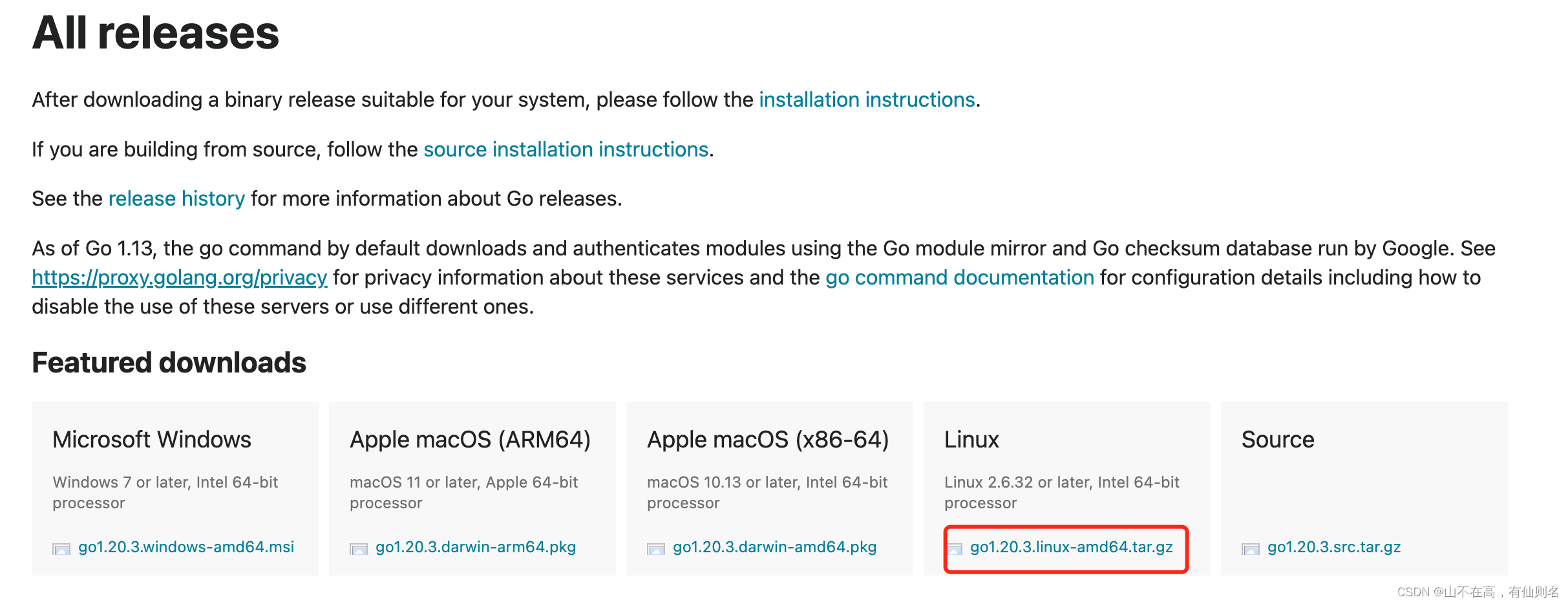The width and height of the screenshot is (1568, 604).
Task: Click the file icon beside go1.20.3.linux-amd64.tar.gz
Action: point(955,549)
